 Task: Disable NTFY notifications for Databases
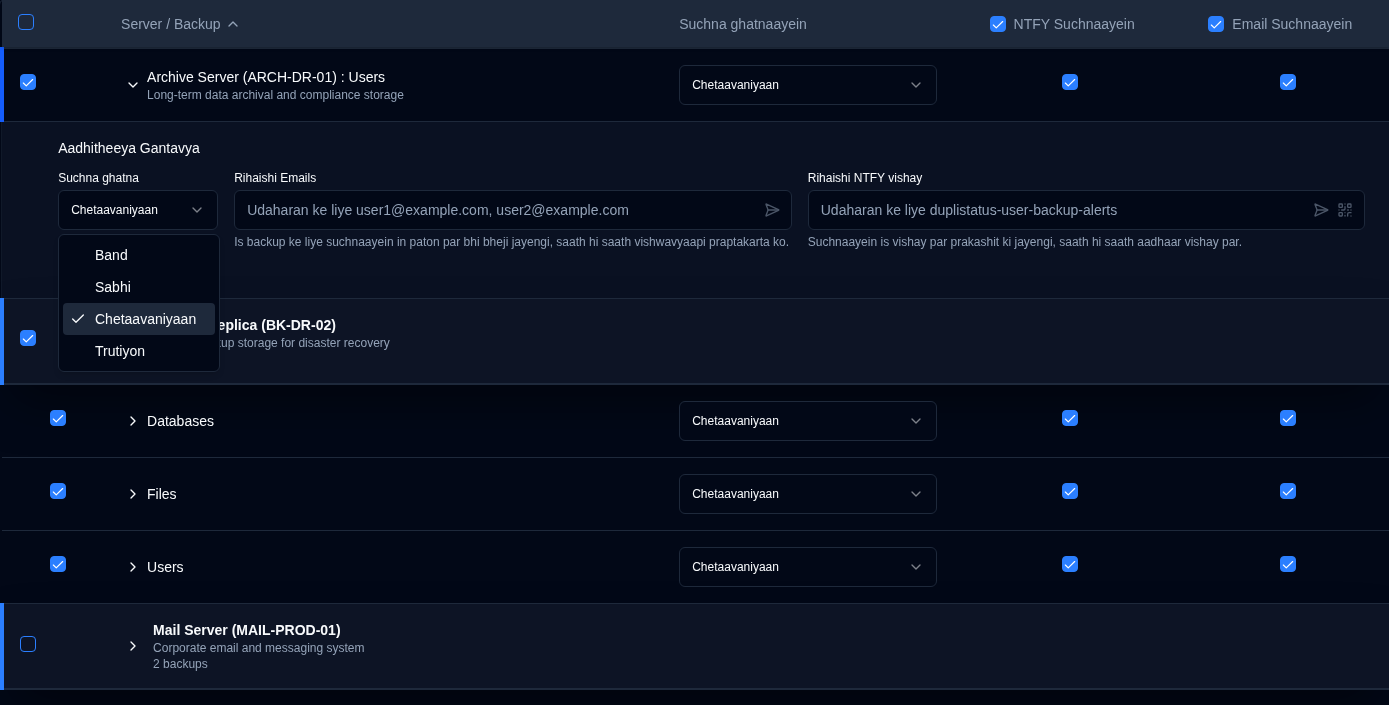[x=1070, y=418]
